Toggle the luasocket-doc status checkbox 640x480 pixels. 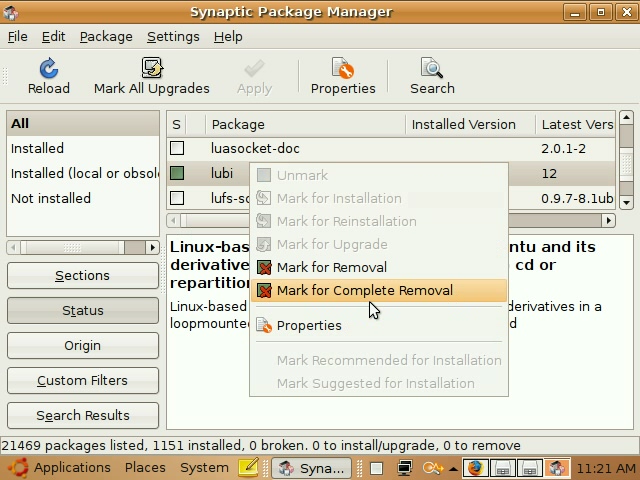click(177, 148)
